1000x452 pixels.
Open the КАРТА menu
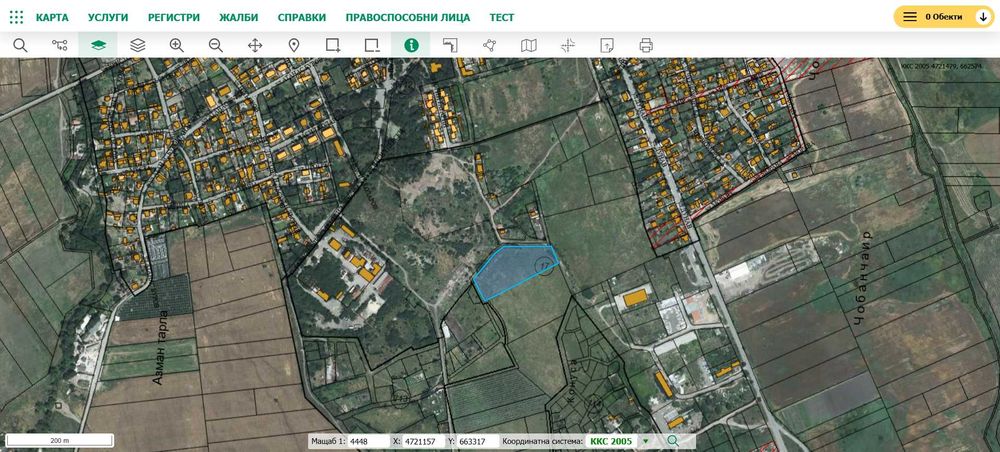(x=52, y=18)
